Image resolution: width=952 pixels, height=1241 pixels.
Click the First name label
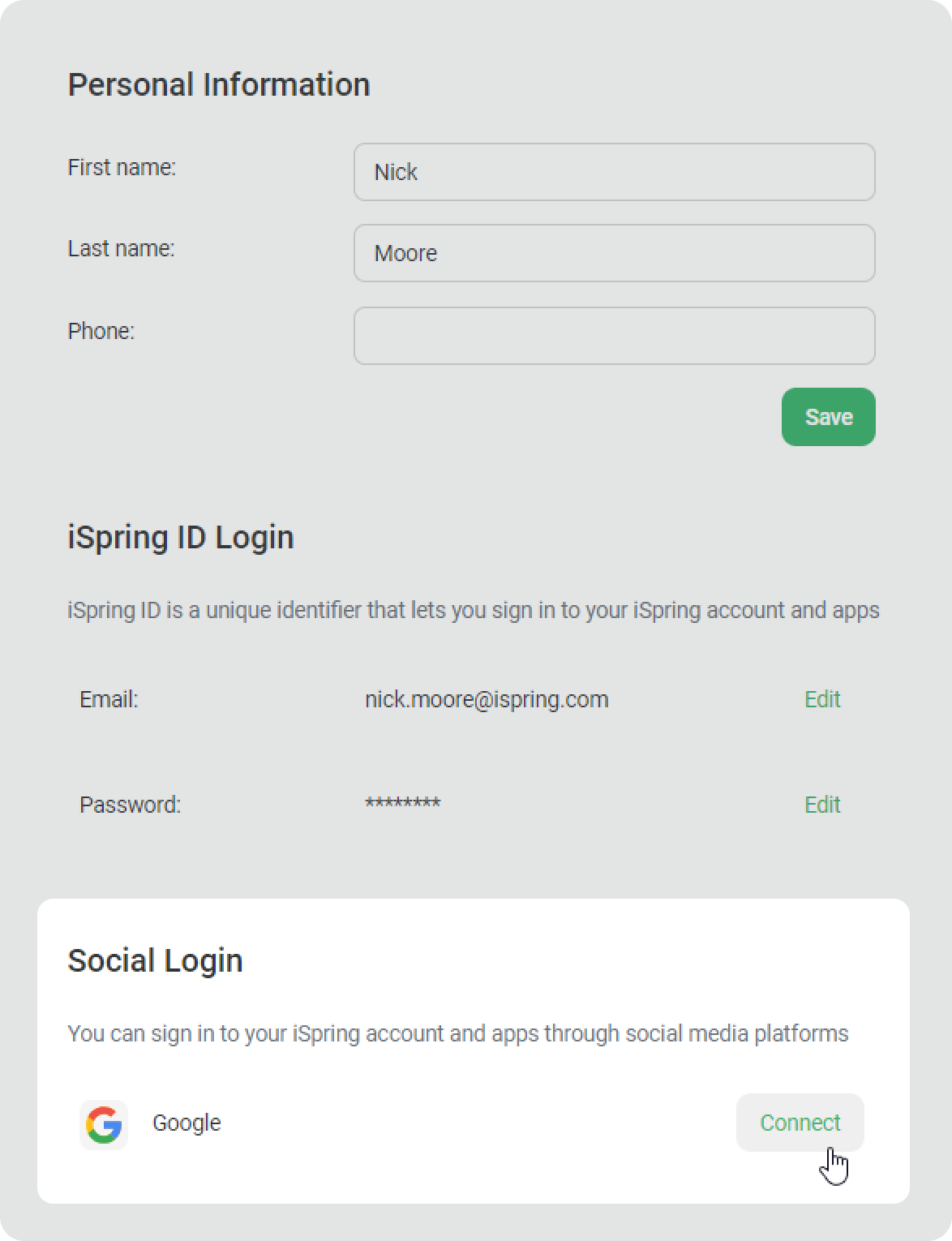(x=122, y=167)
